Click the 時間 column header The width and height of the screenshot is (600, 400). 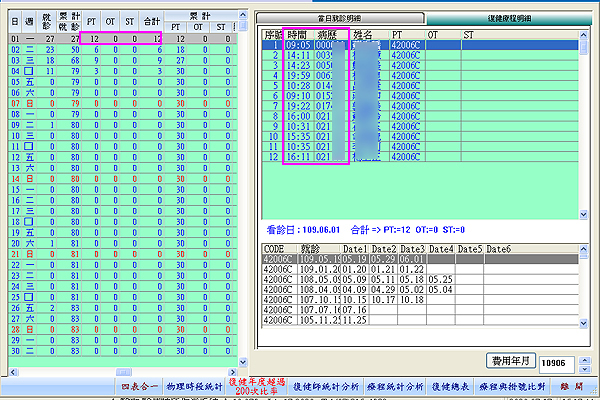click(x=299, y=35)
